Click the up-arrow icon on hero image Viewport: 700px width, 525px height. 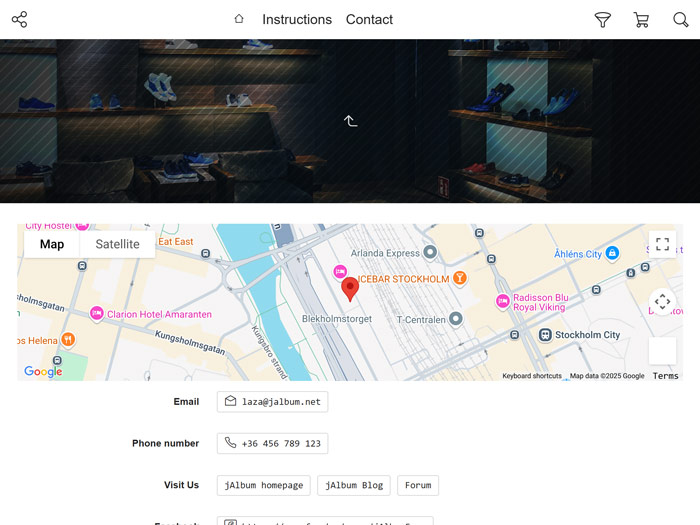point(350,121)
